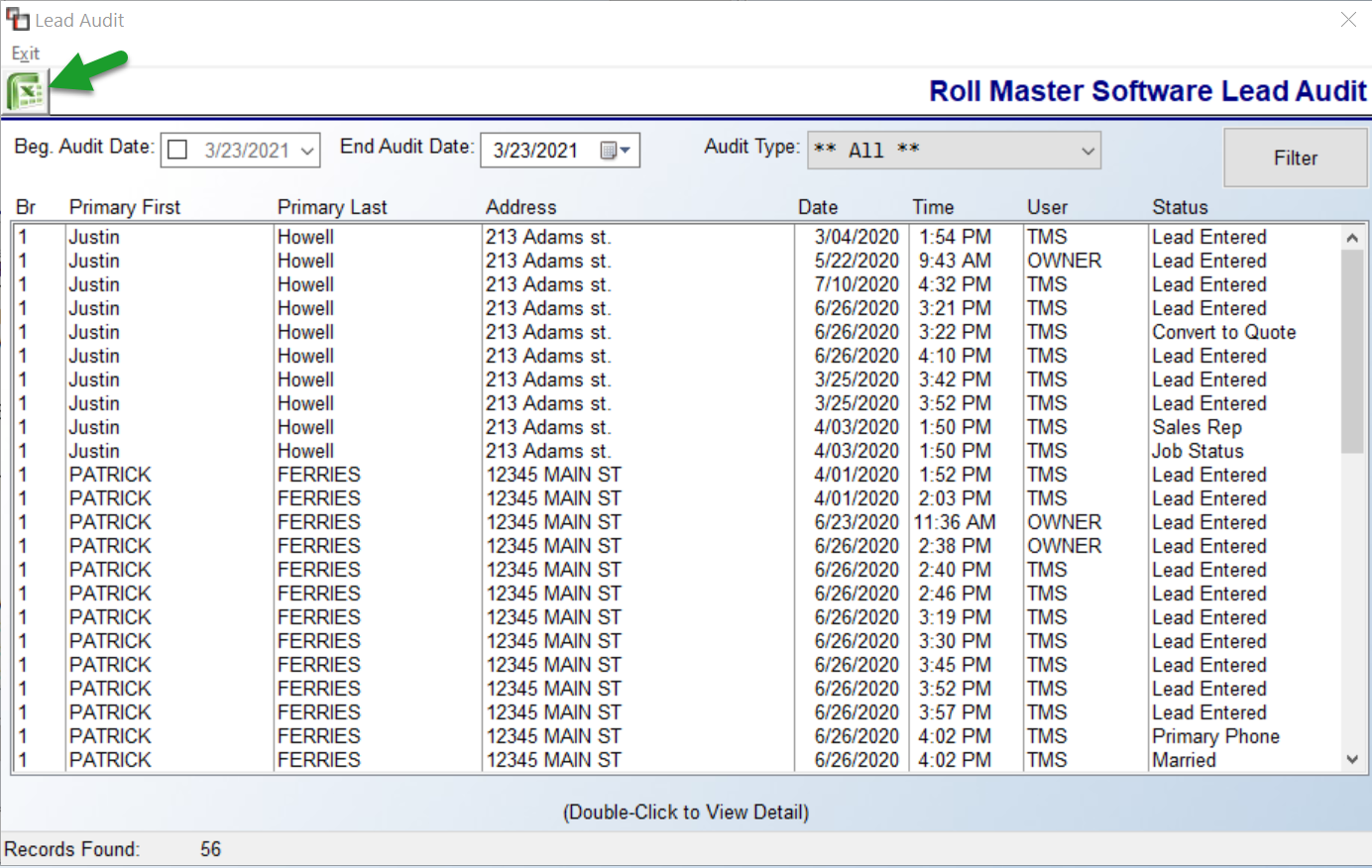
Task: Select the row with time 2:03 PM
Action: 676,498
